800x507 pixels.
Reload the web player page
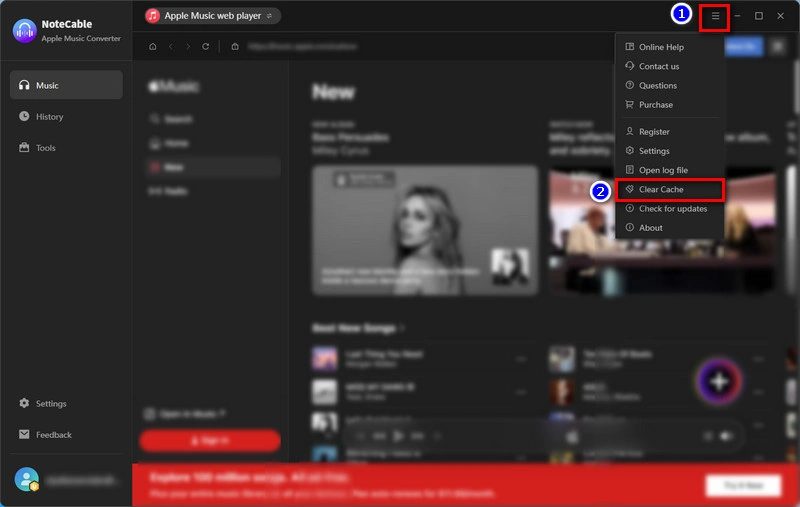206,46
